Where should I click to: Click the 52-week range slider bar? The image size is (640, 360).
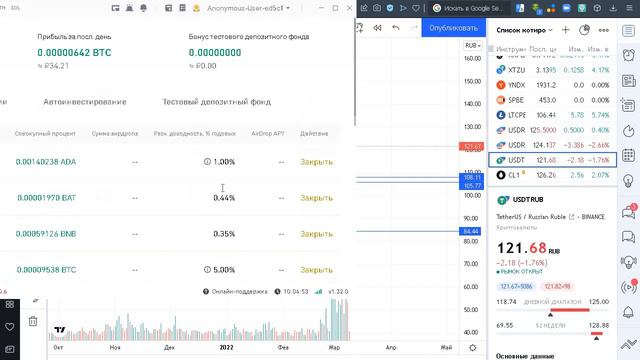coord(552,333)
